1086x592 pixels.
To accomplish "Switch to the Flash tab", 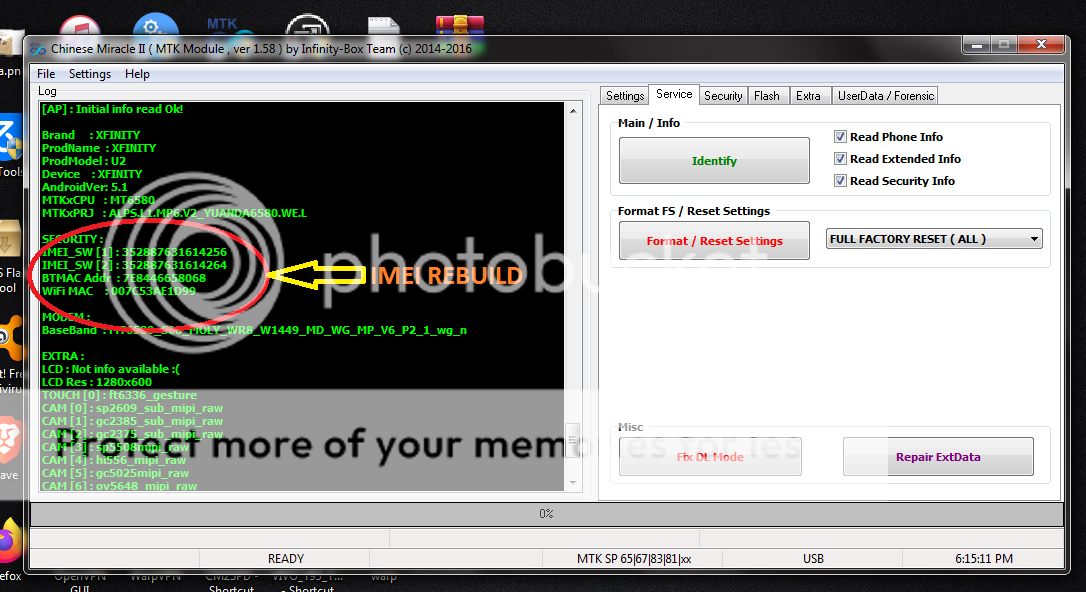I will tap(767, 96).
